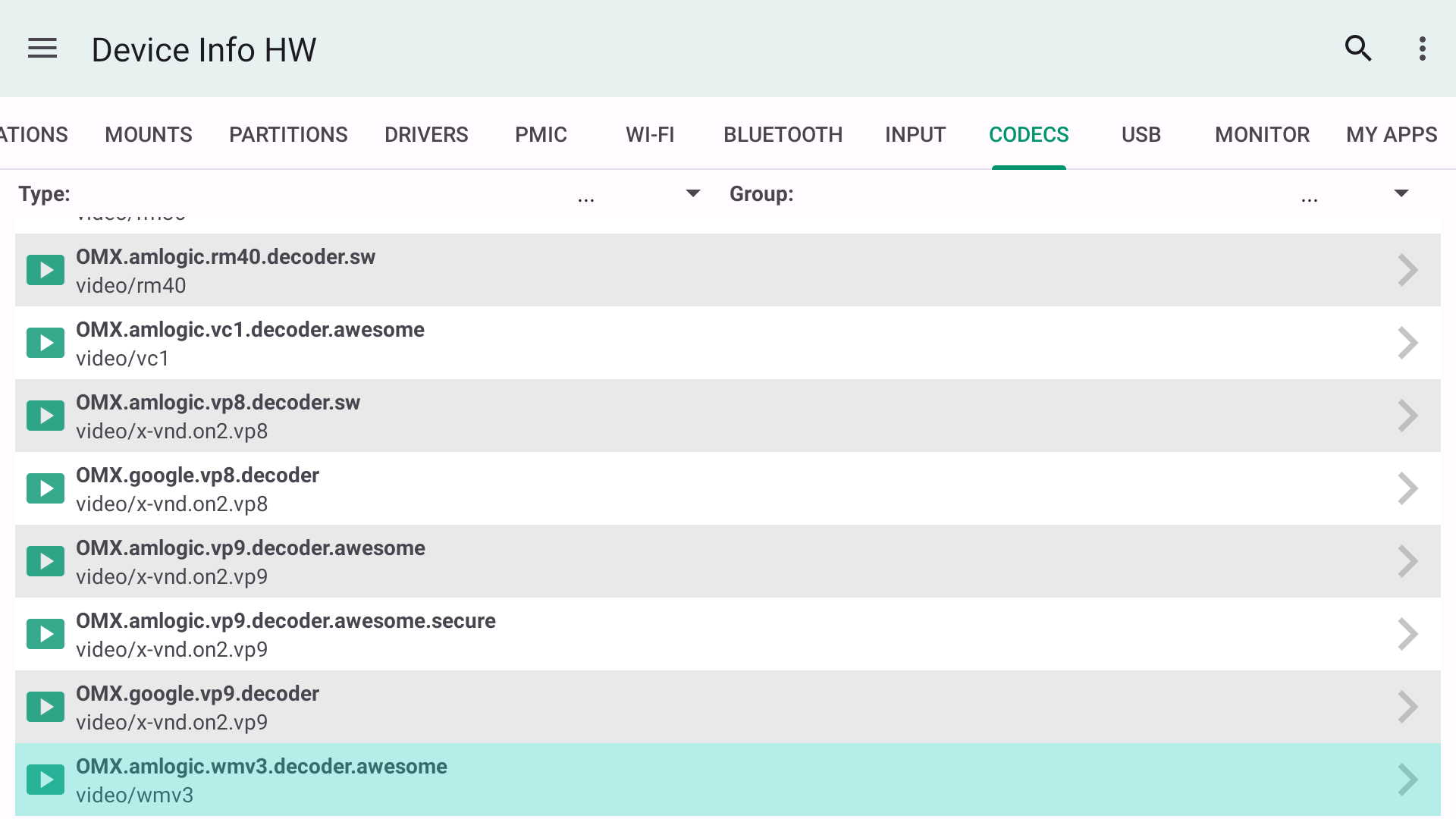Open the hamburger navigation menu
1456x819 pixels.
pyautogui.click(x=42, y=49)
